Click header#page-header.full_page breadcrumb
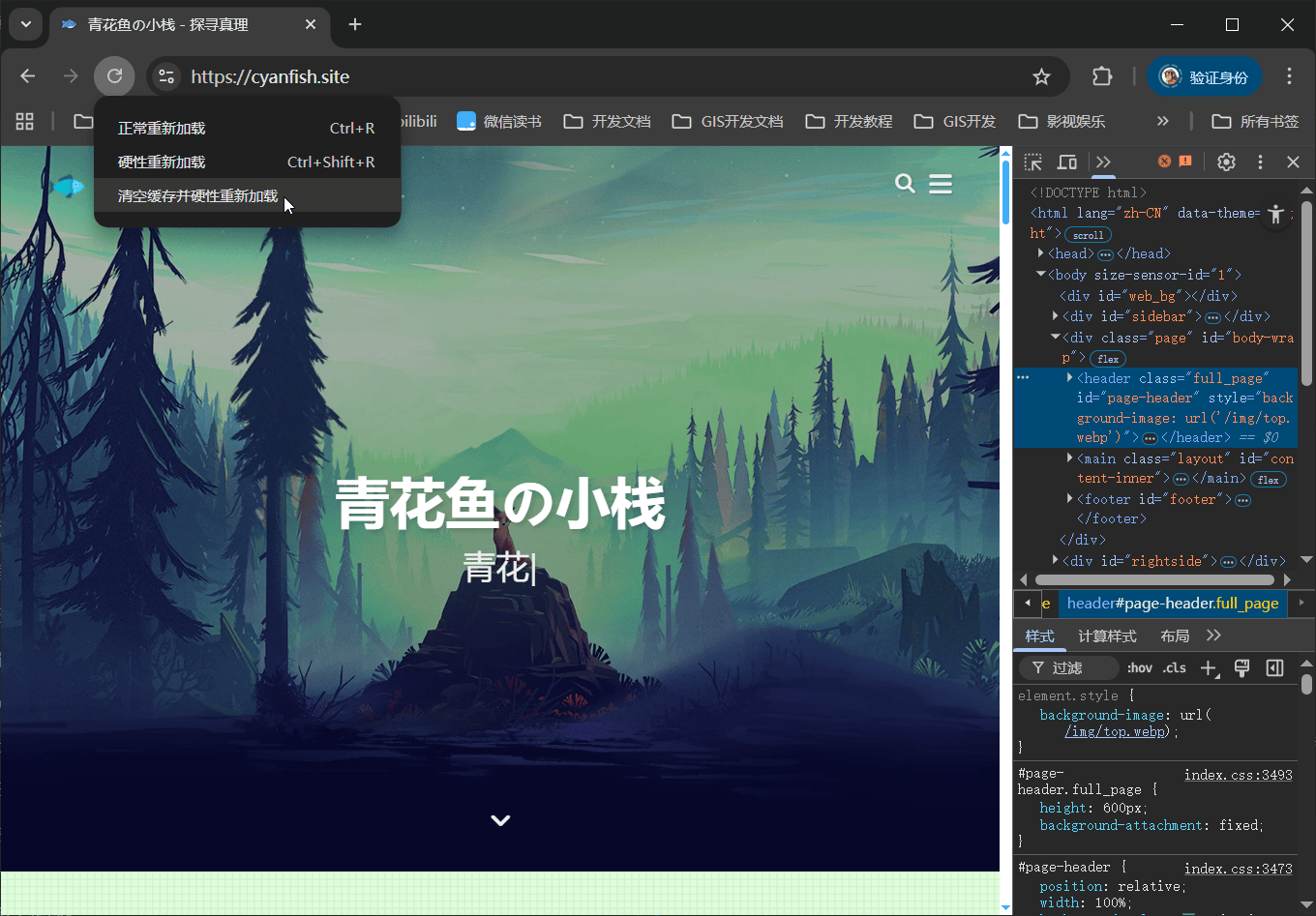Image resolution: width=1316 pixels, height=916 pixels. click(x=1173, y=604)
